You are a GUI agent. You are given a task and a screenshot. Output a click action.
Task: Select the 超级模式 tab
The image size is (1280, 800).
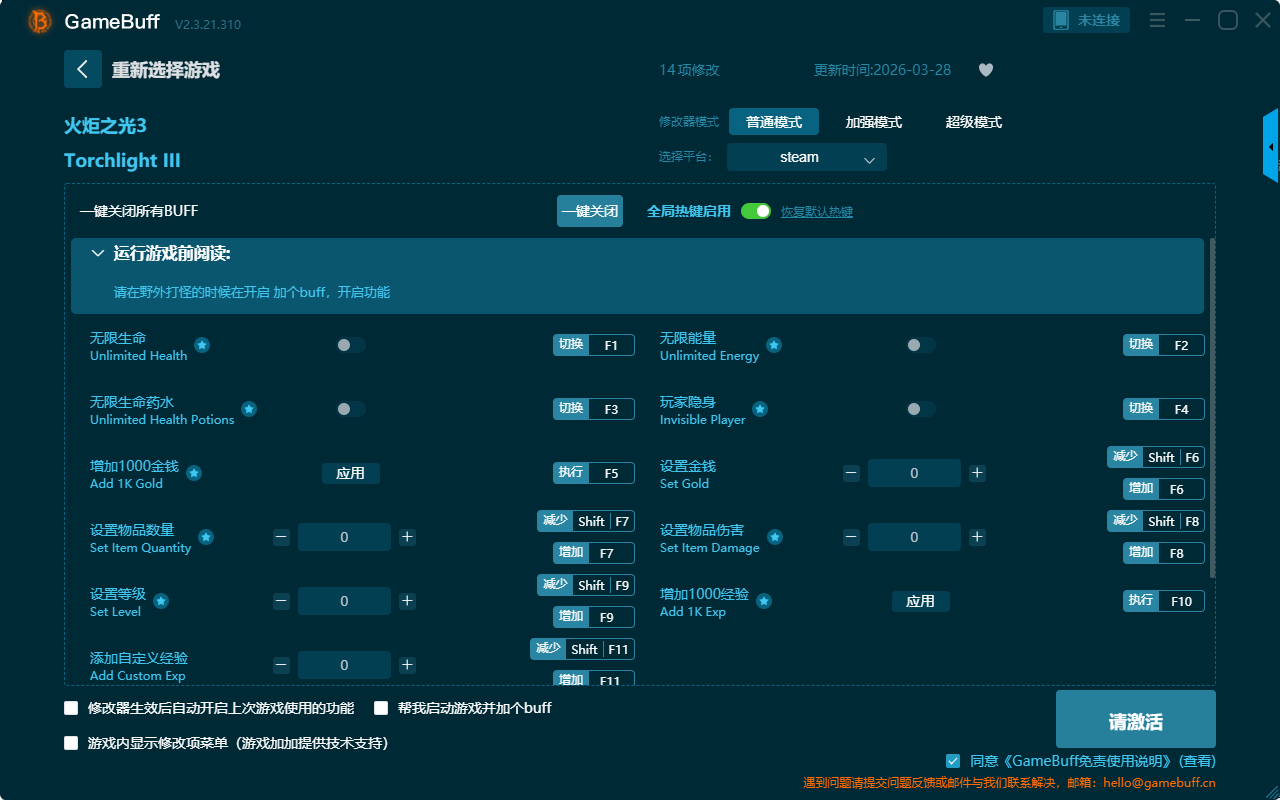click(973, 122)
